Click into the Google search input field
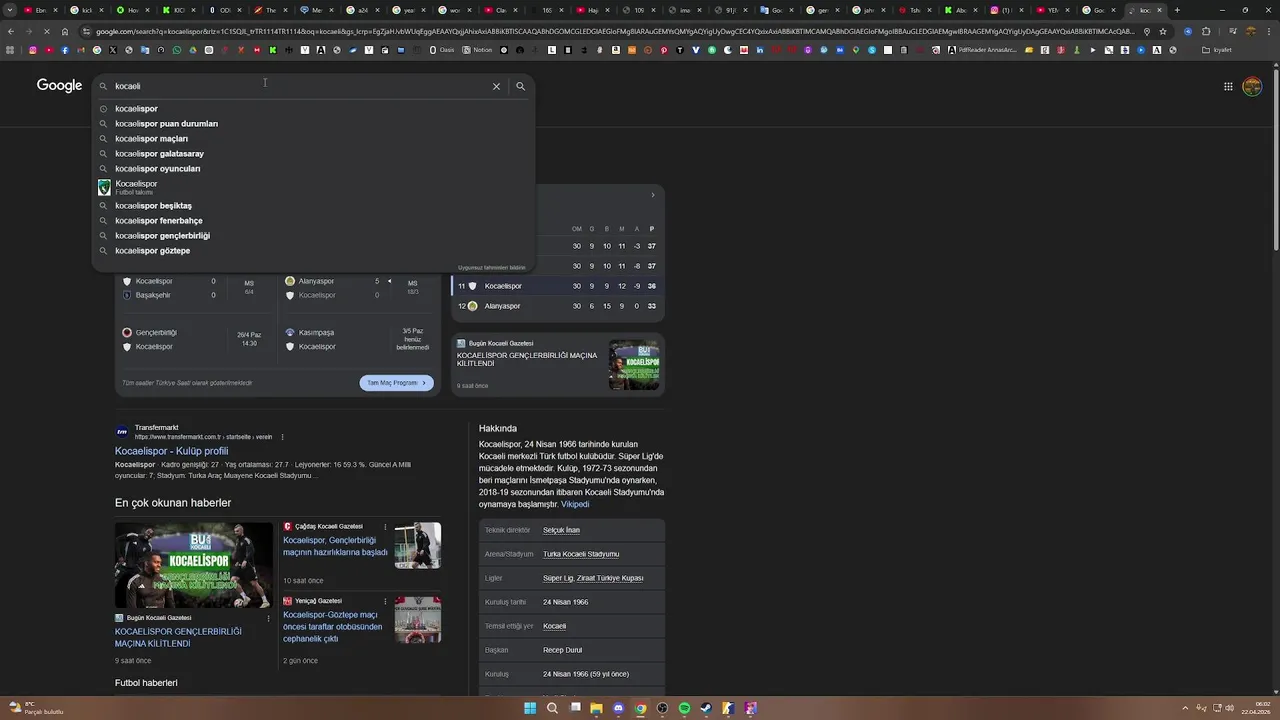 300,86
